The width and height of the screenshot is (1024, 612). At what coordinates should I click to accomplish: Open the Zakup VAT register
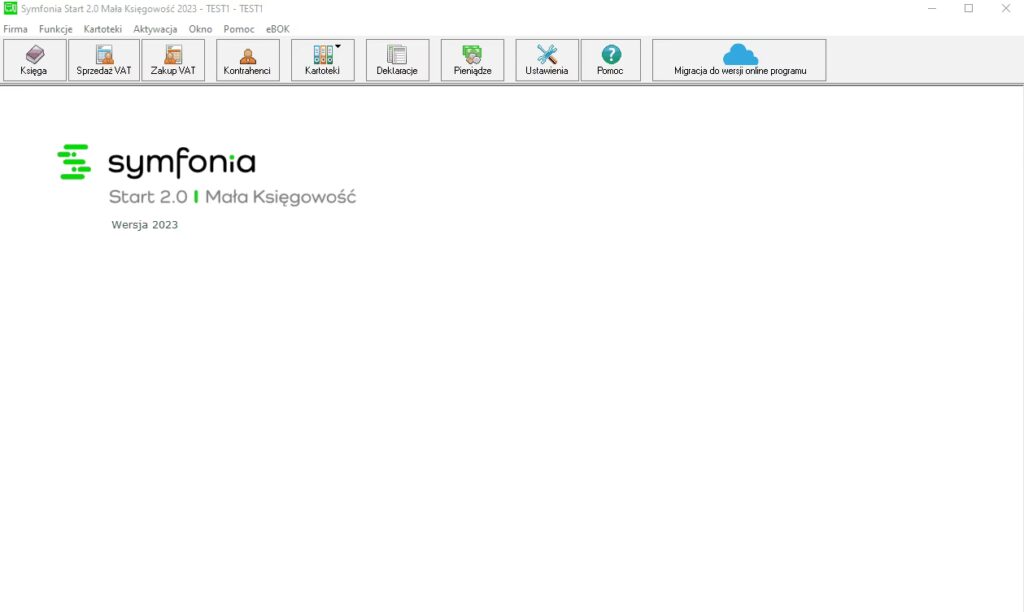(x=173, y=55)
